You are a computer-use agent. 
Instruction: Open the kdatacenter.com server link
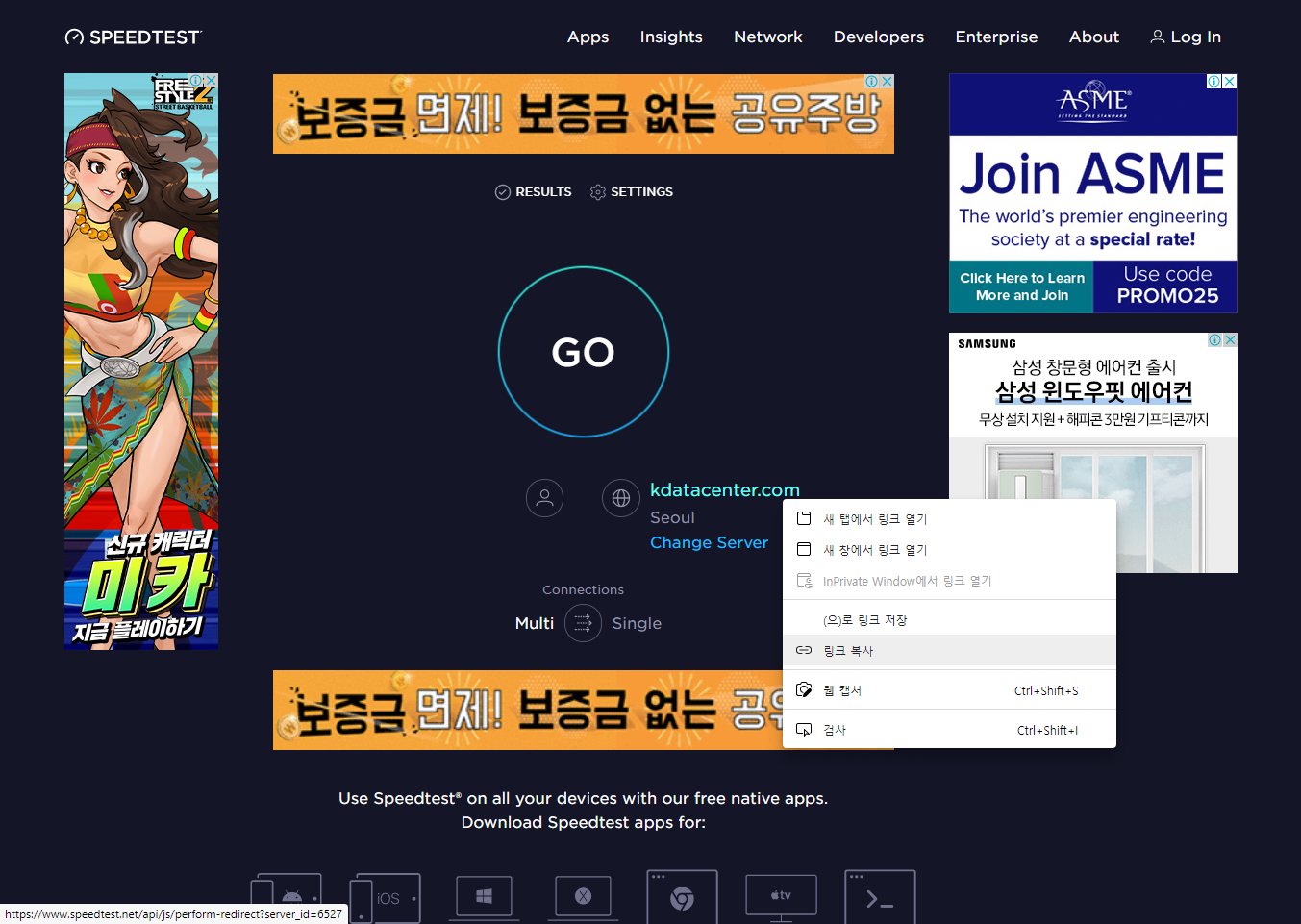click(x=724, y=489)
